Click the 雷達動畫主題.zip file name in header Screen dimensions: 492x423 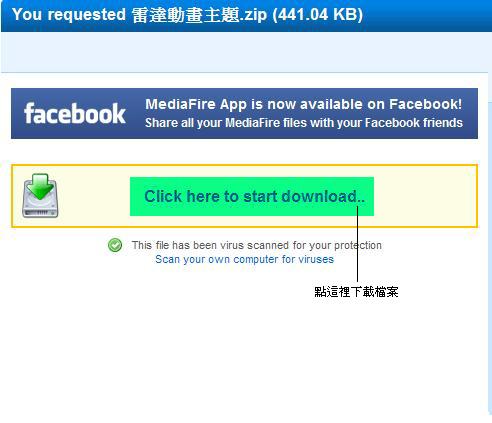click(199, 15)
